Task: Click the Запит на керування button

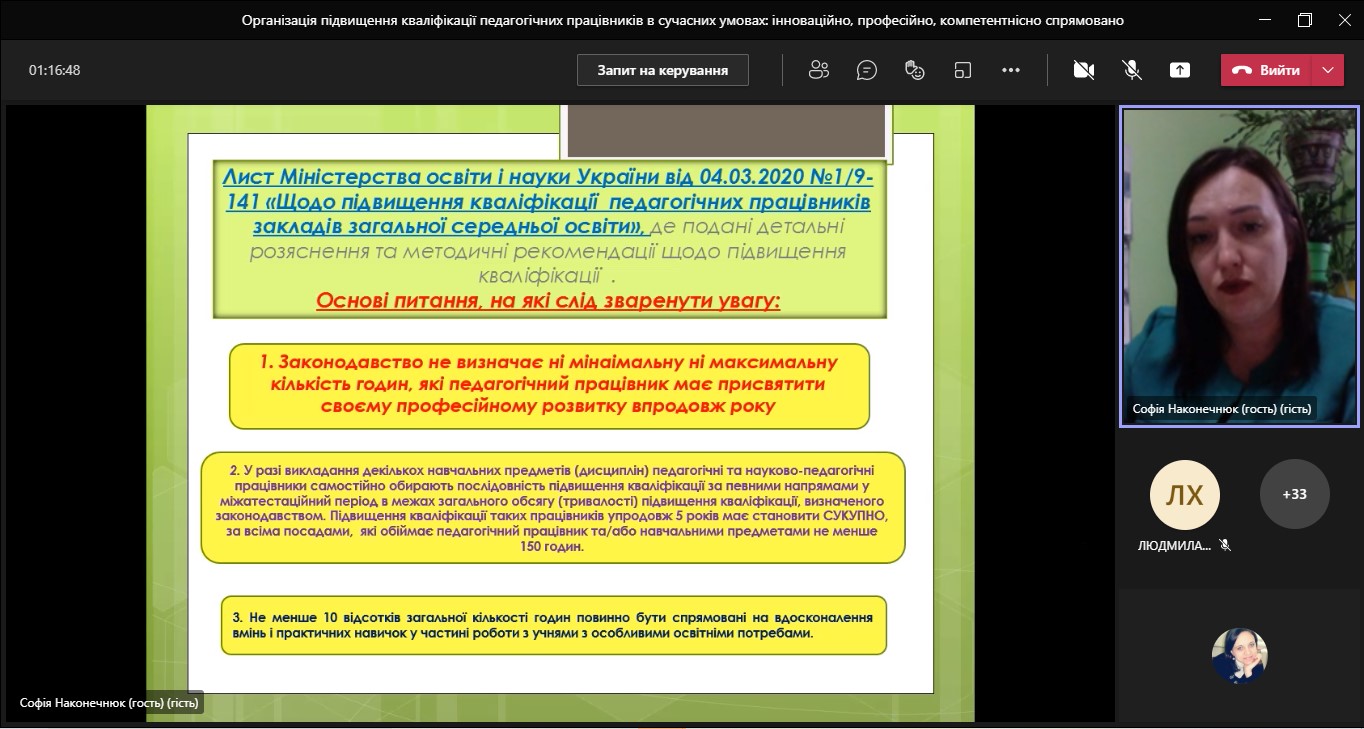Action: (662, 70)
